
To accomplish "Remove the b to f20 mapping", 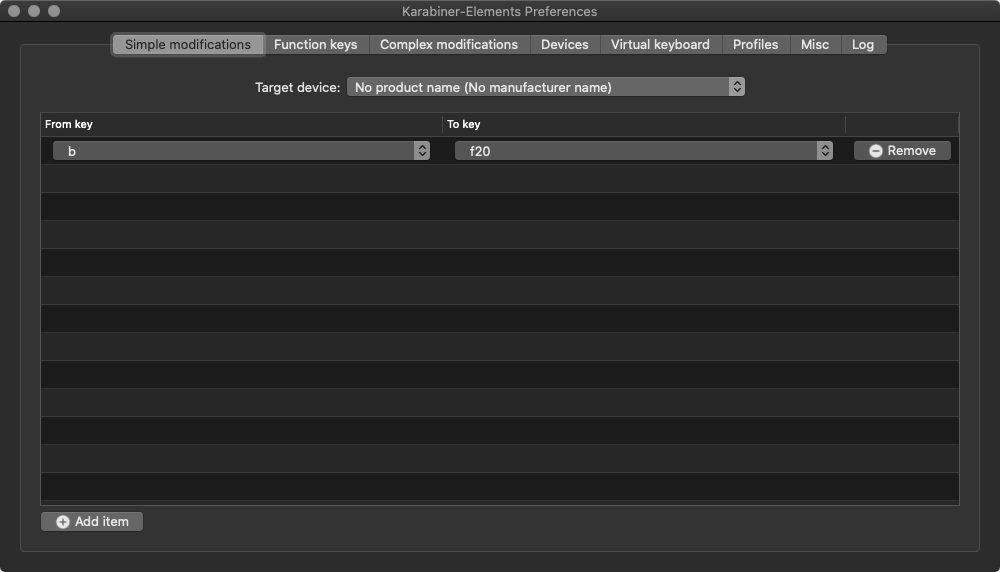I will point(902,150).
